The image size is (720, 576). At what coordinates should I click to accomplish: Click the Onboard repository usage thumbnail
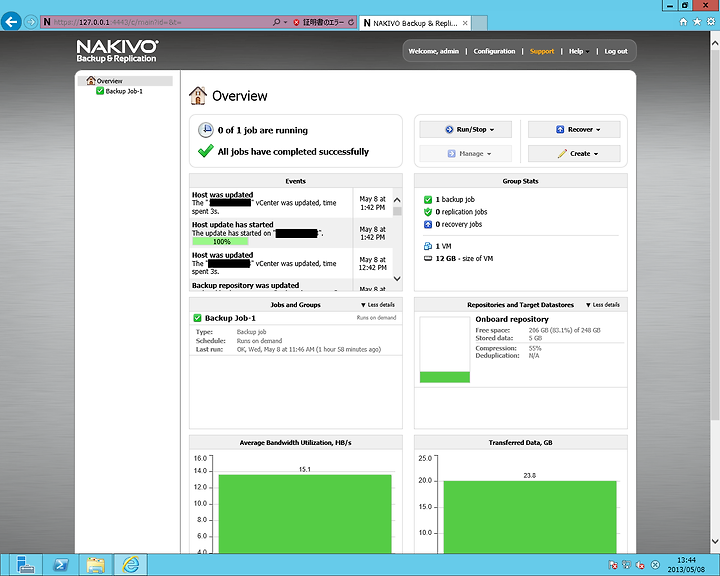coord(444,350)
